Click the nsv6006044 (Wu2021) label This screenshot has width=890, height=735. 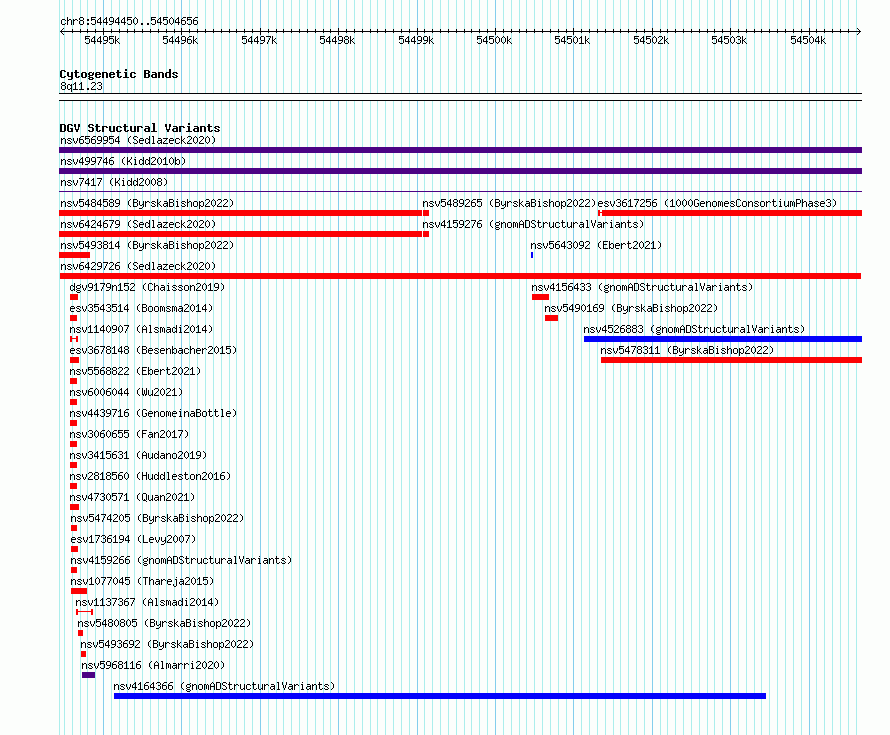pos(126,392)
